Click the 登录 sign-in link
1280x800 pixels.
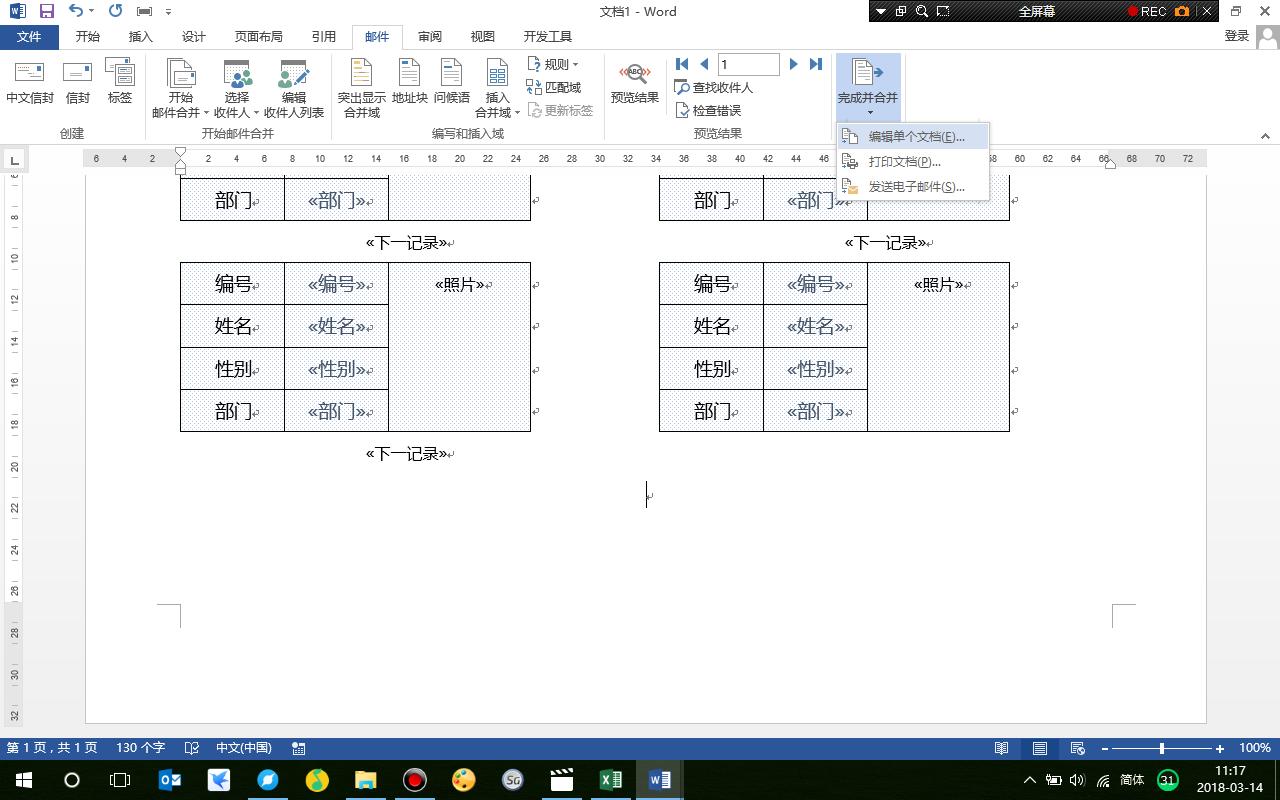(x=1236, y=34)
